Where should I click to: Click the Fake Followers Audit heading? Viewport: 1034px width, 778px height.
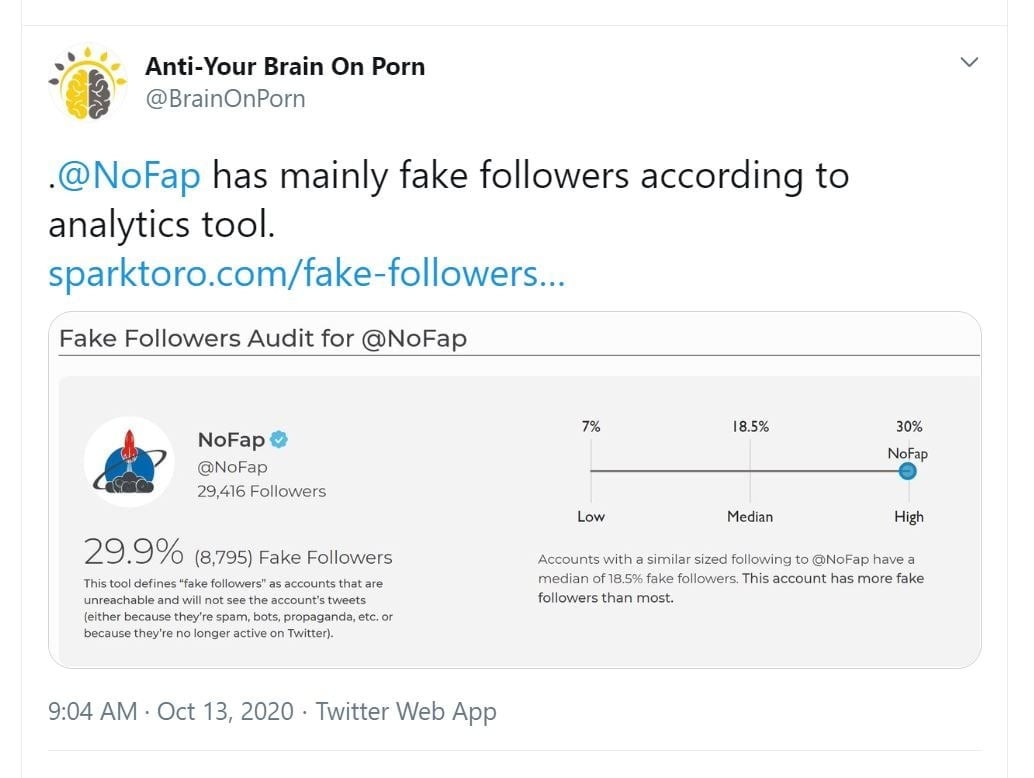(263, 338)
